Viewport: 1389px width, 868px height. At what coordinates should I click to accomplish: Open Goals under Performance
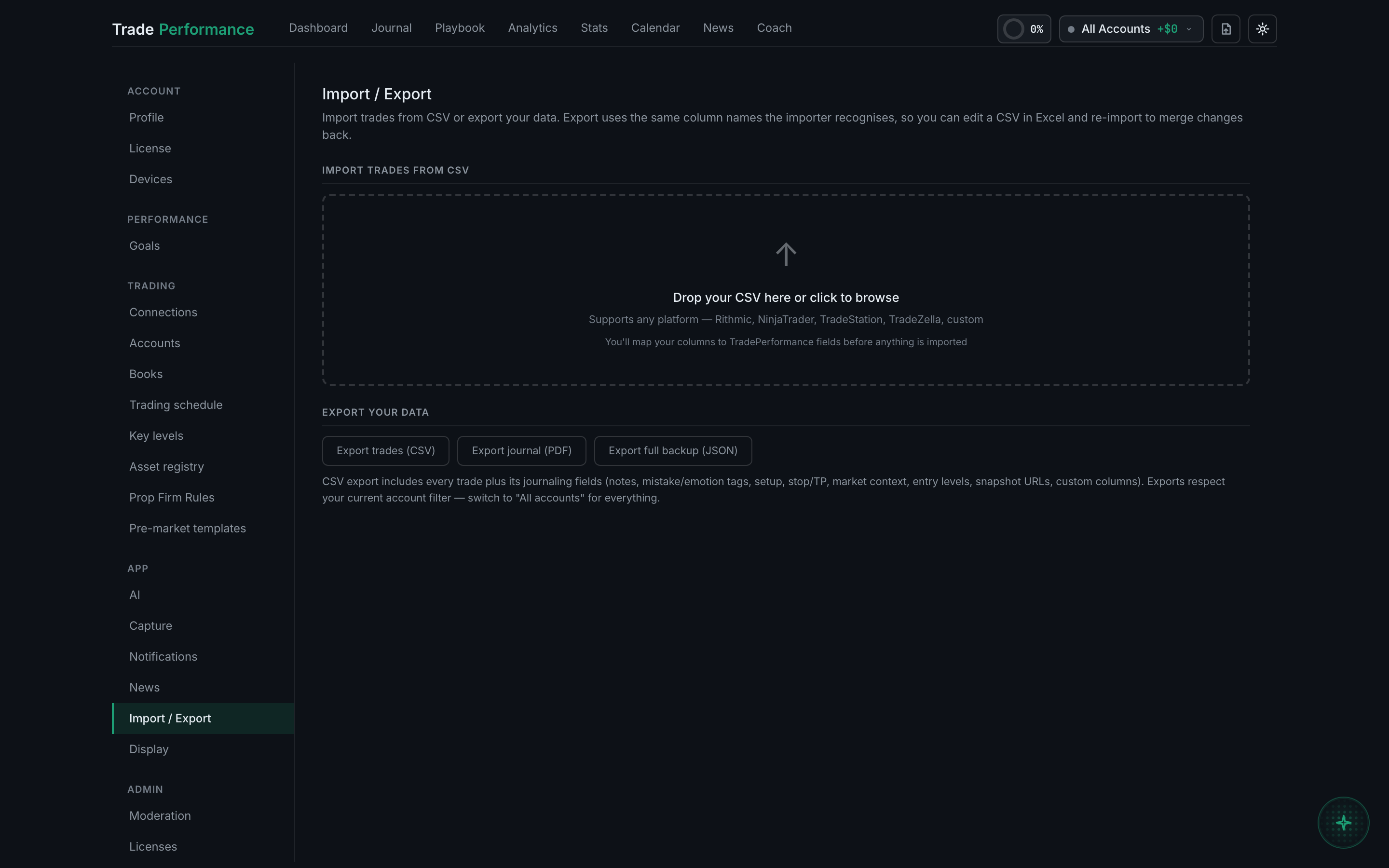pos(203,246)
